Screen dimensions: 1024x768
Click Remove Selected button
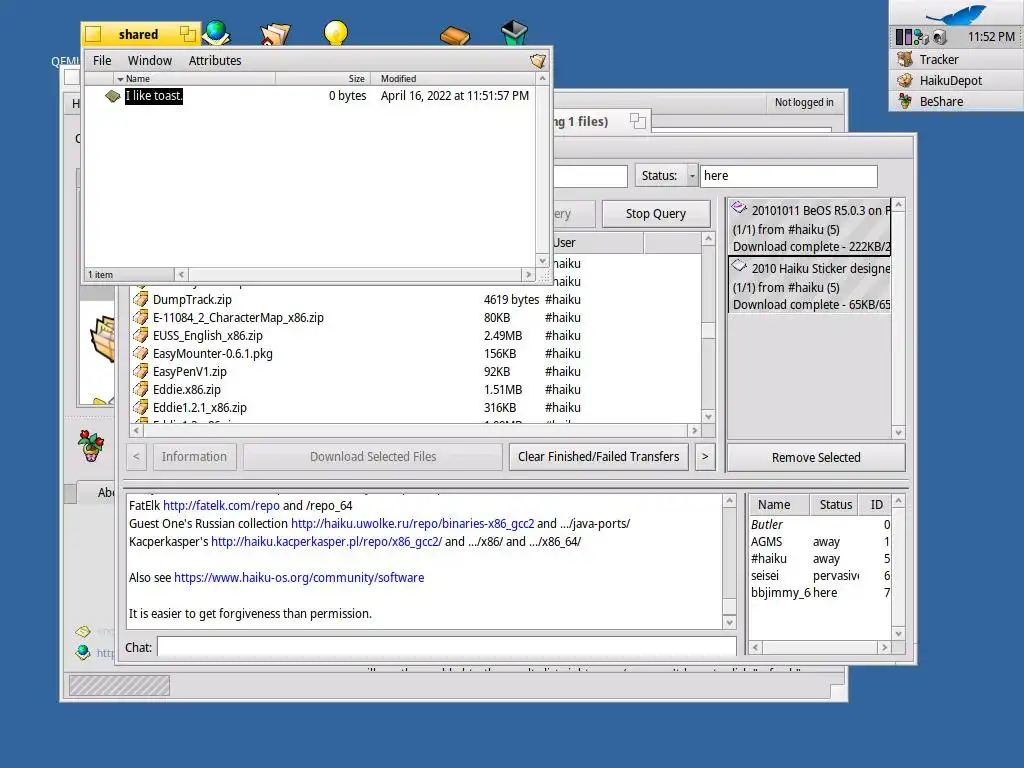point(816,457)
